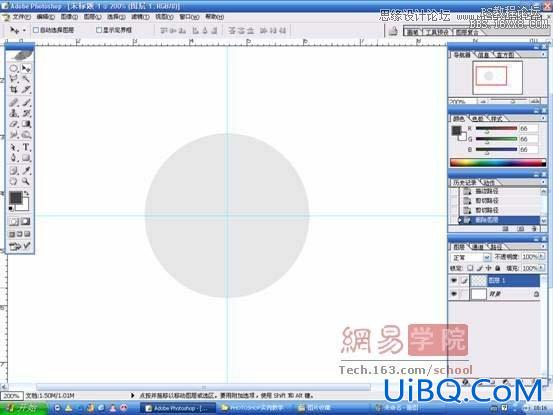The image size is (553, 415).
Task: Switch to the Channels tab
Action: tap(479, 247)
